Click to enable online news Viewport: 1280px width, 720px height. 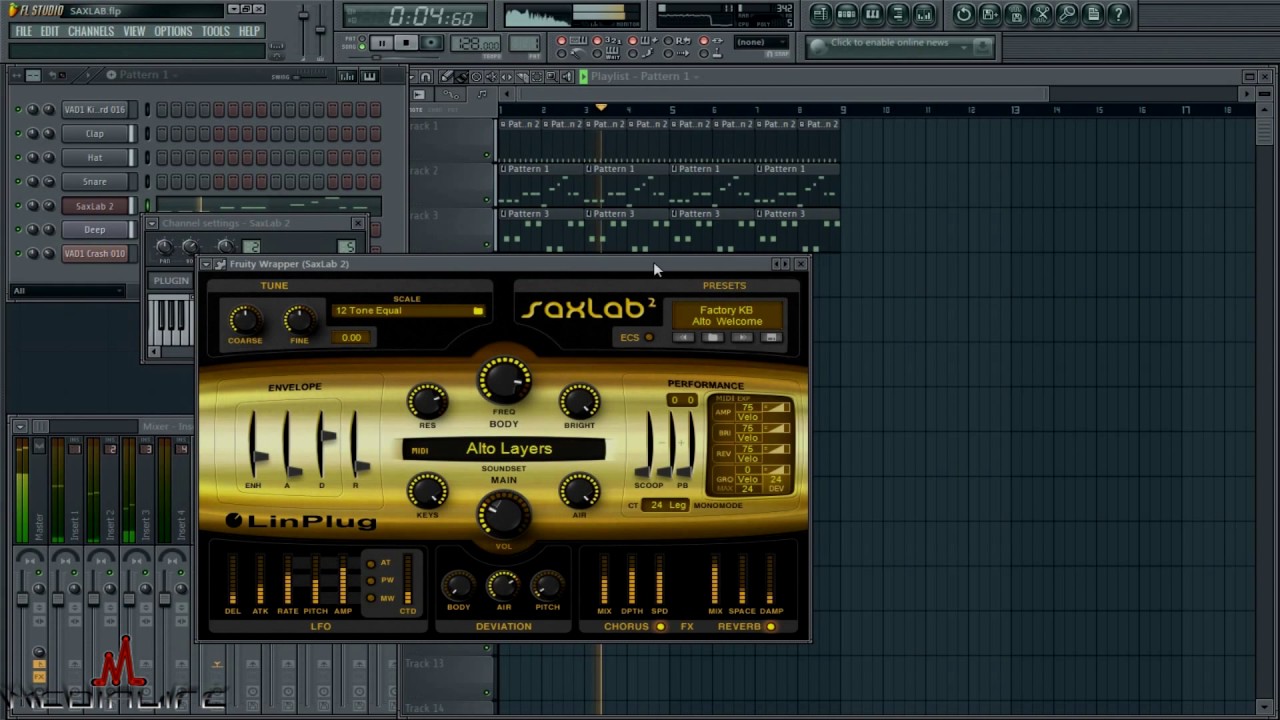click(x=889, y=43)
